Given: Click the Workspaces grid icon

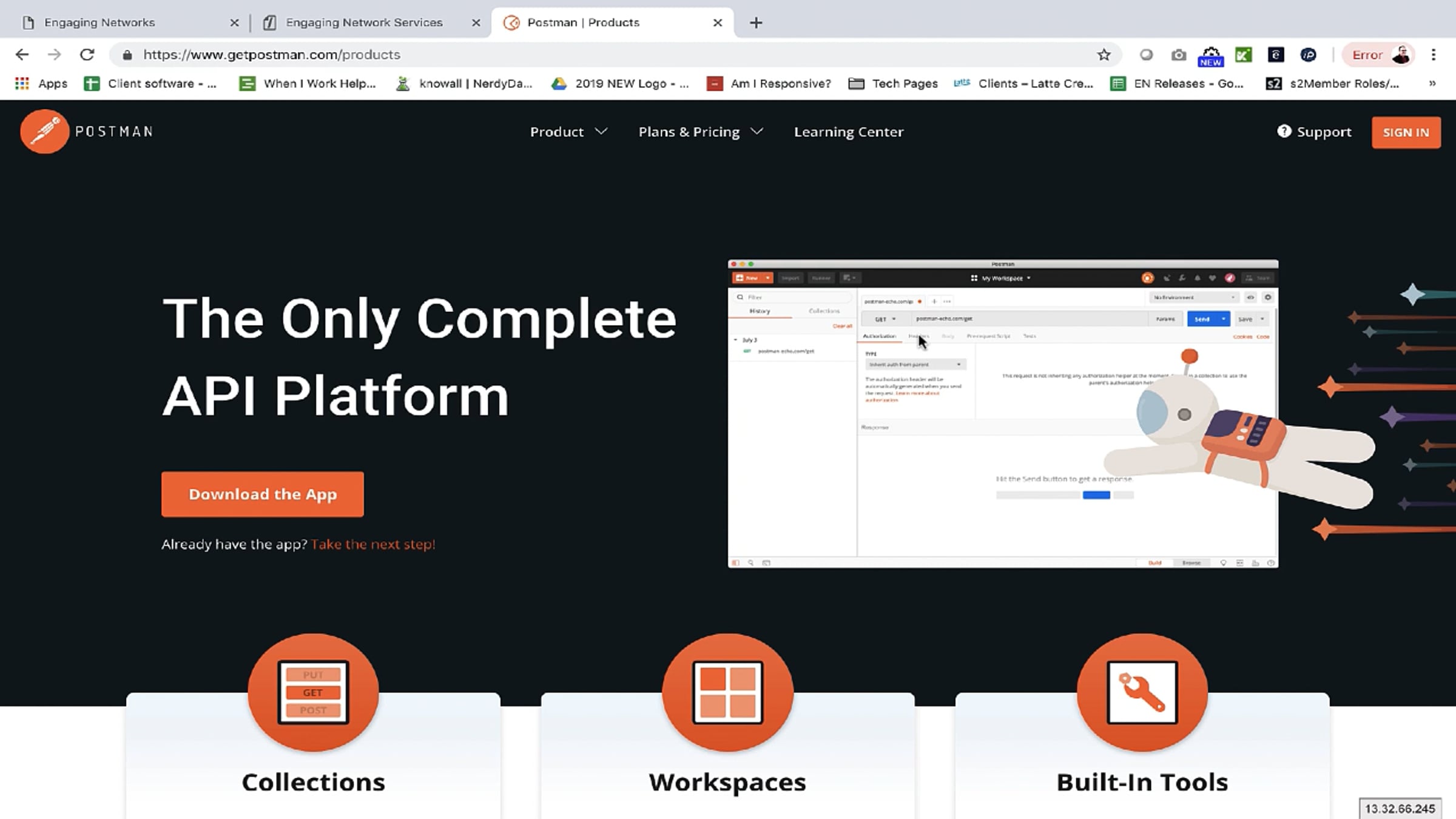Looking at the screenshot, I should (727, 692).
